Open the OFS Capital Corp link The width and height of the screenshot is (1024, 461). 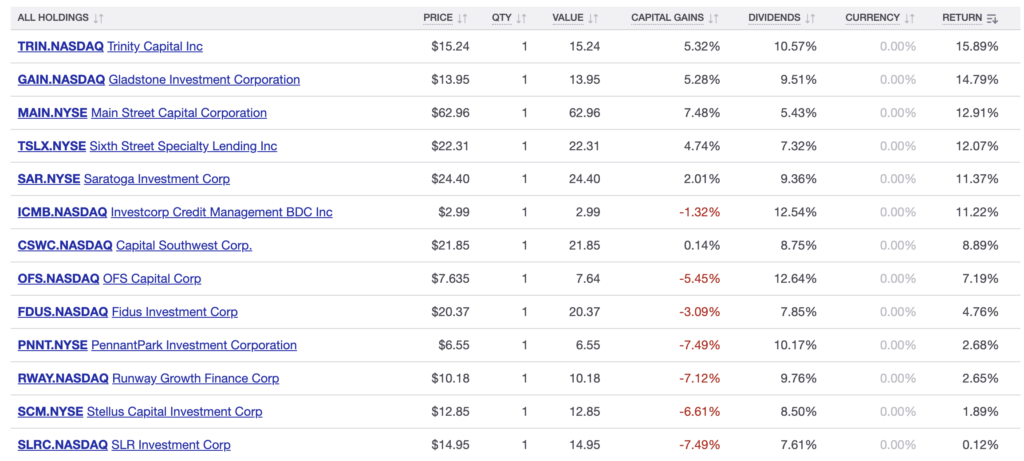[152, 278]
